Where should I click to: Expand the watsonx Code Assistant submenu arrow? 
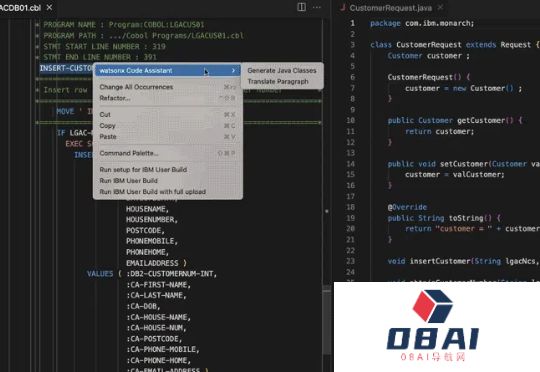[x=233, y=71]
